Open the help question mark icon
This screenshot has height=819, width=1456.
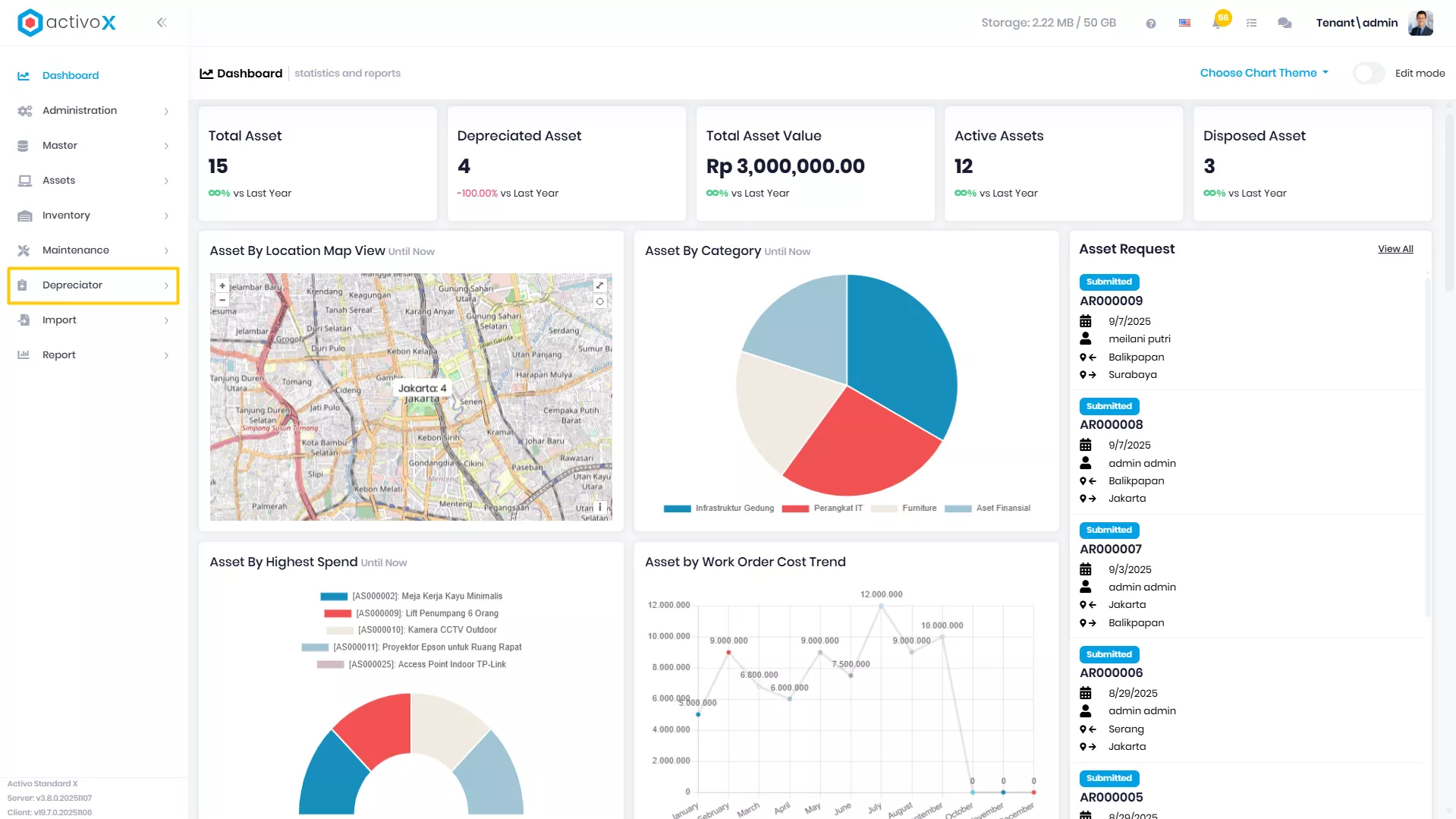click(x=1151, y=24)
